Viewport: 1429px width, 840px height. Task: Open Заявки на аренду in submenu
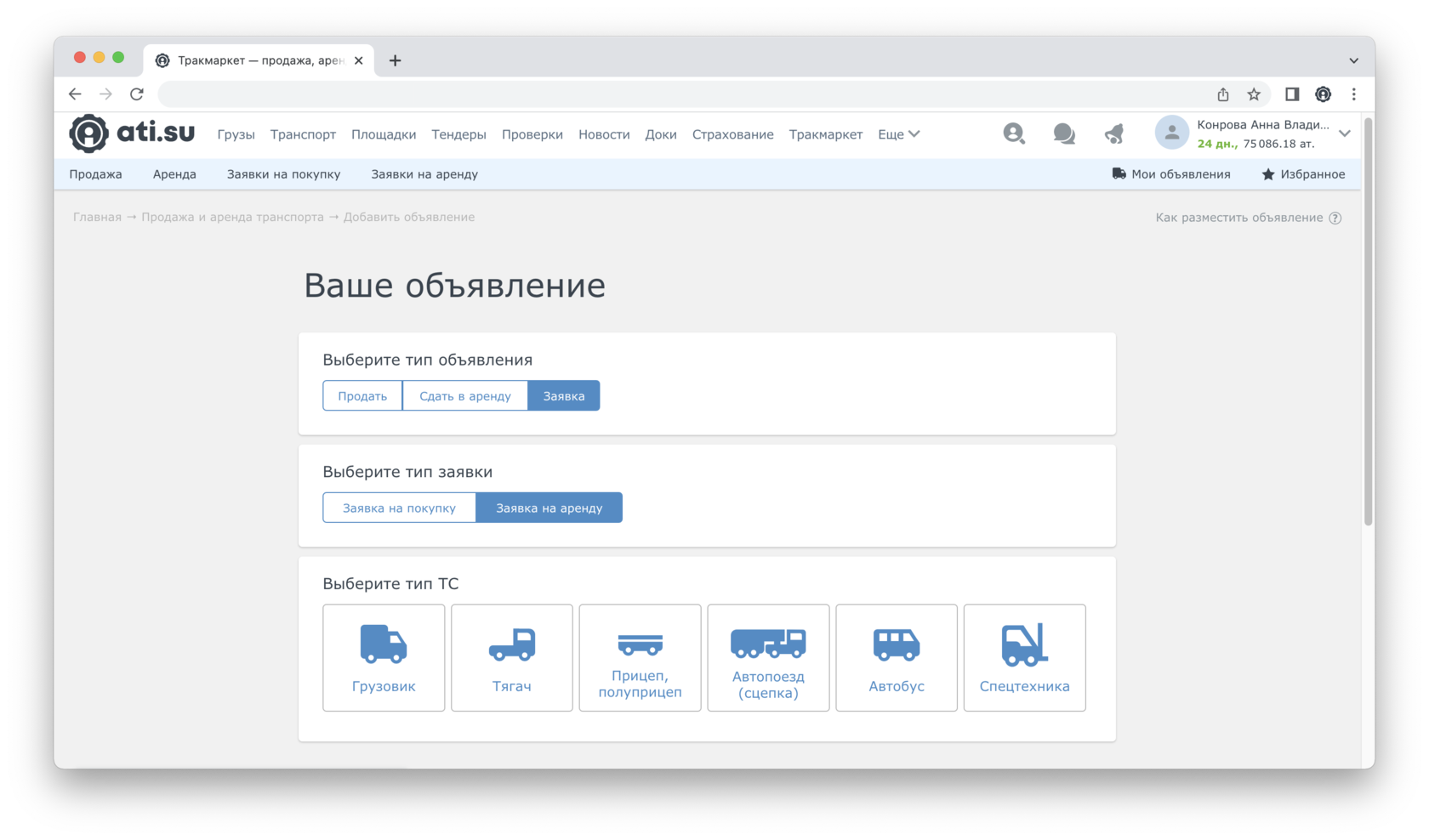[x=424, y=174]
